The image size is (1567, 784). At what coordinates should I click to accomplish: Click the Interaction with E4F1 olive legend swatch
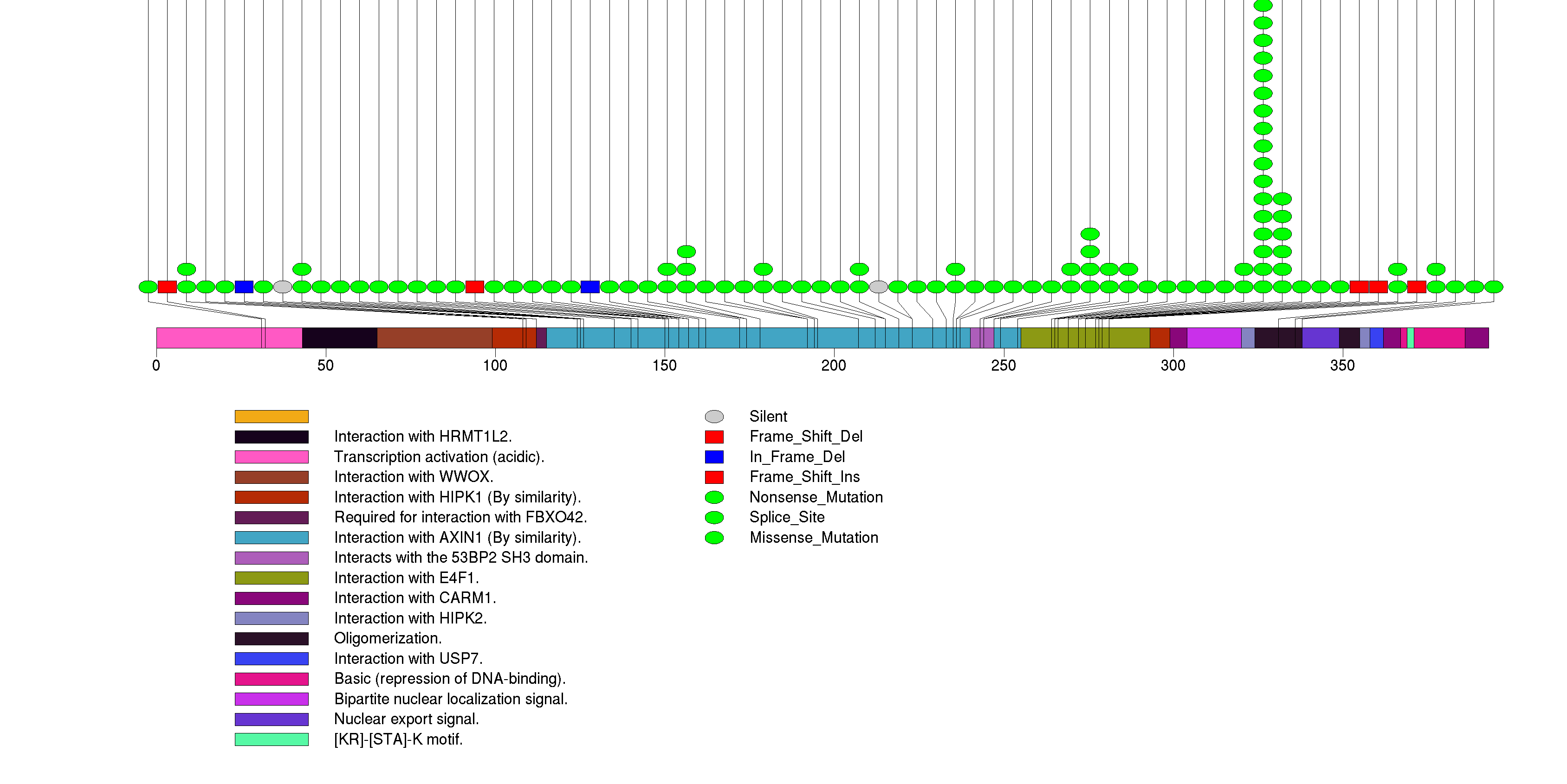click(272, 578)
